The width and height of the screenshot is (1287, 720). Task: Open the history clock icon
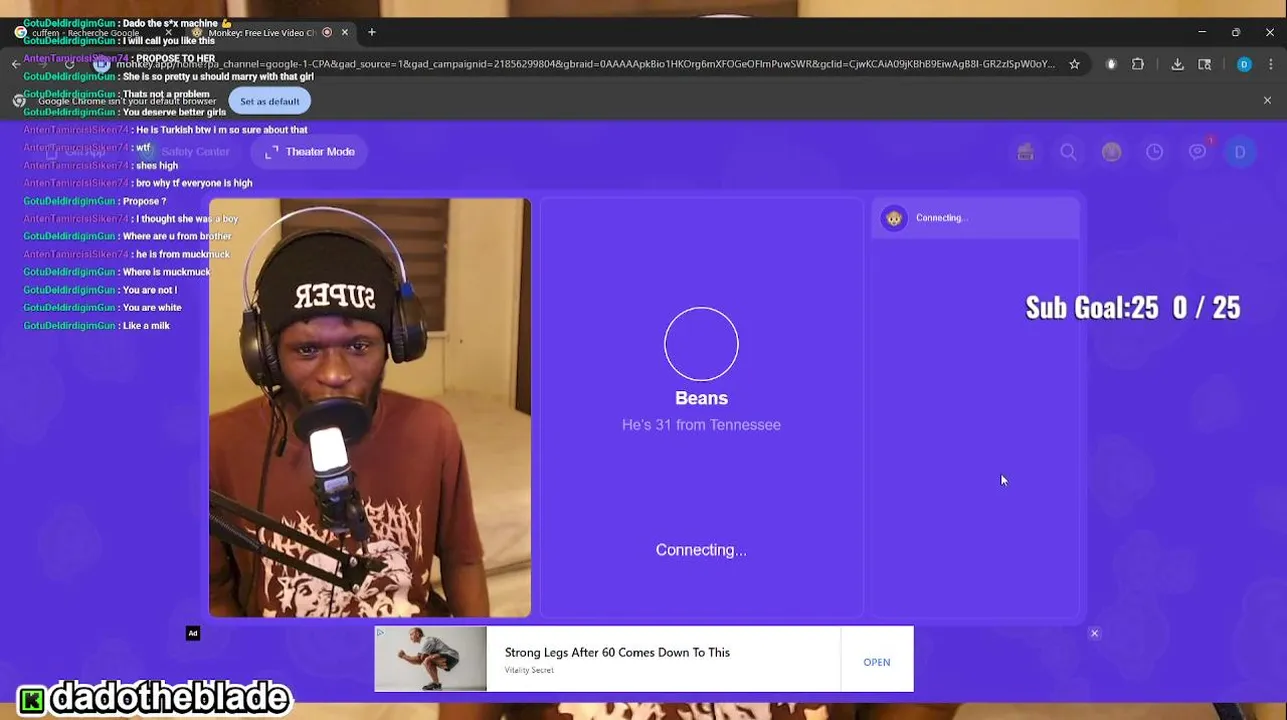(x=1154, y=152)
